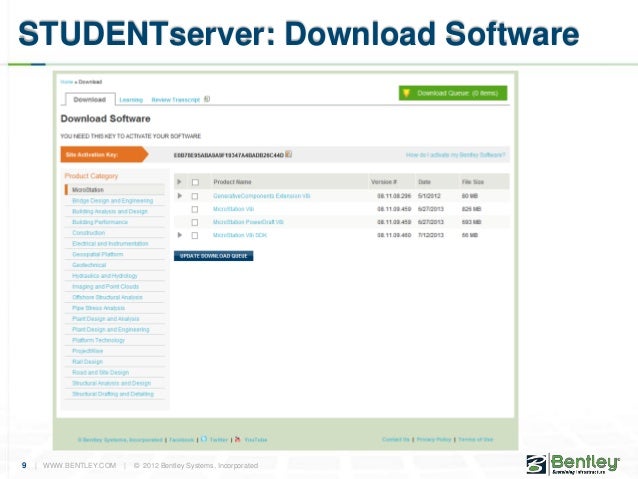Open MicroStation V8i SDK product link
Image resolution: width=638 pixels, height=479 pixels.
(240, 235)
